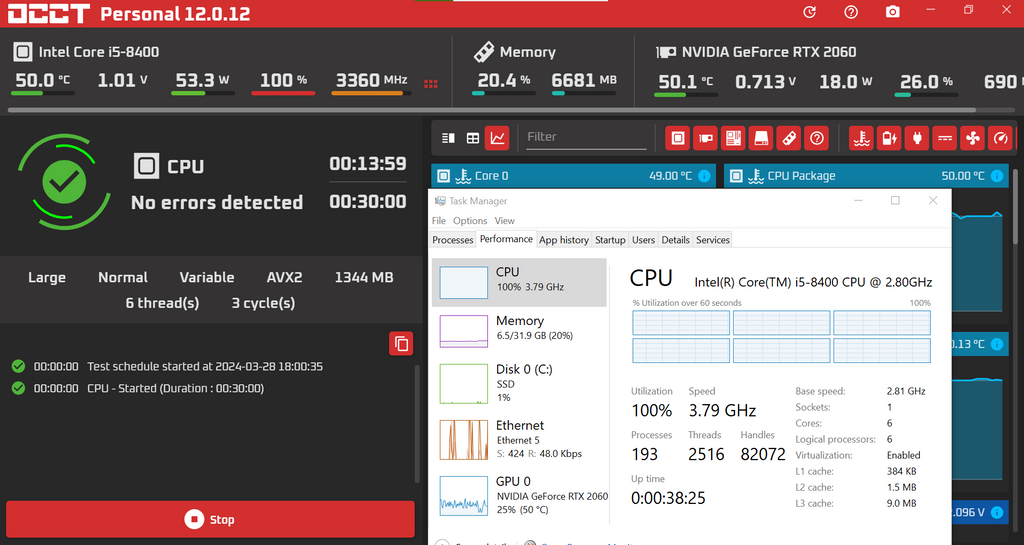The image size is (1024, 545).
Task: Click the 'Variable' load type setting
Action: 207,277
